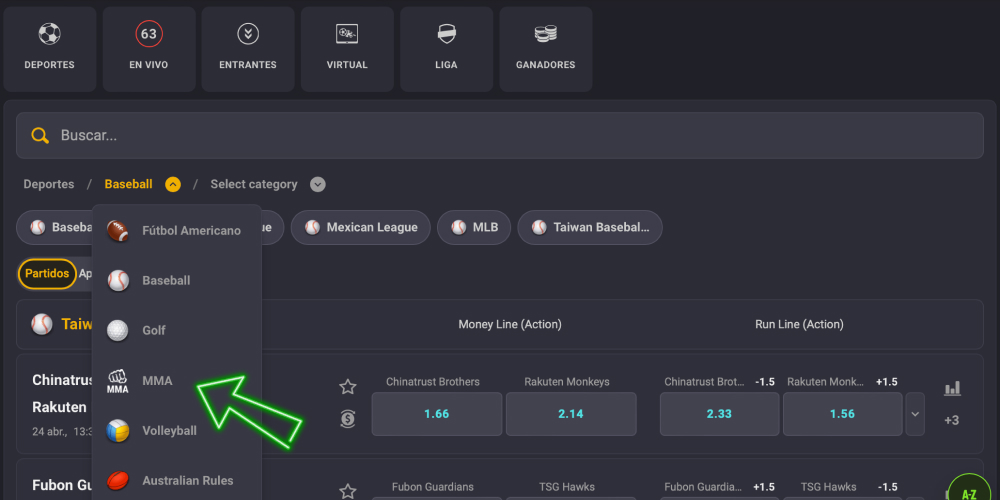Open the Entrantes upcoming events

click(x=248, y=49)
